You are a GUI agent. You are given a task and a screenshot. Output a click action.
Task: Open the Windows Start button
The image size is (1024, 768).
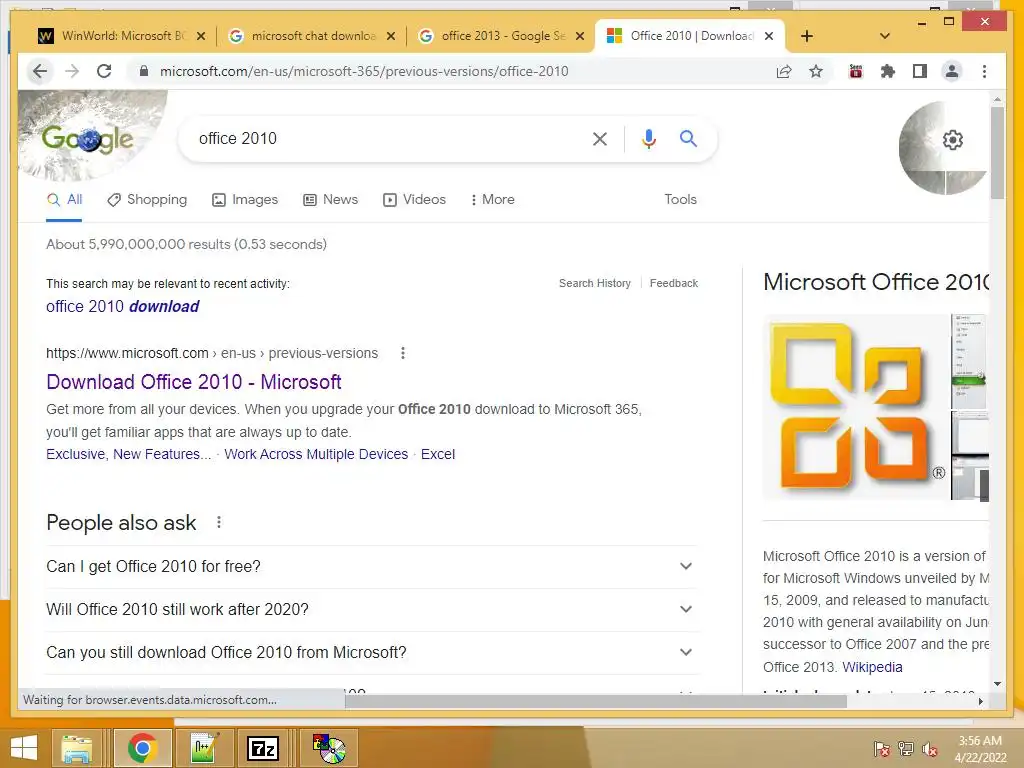click(24, 748)
